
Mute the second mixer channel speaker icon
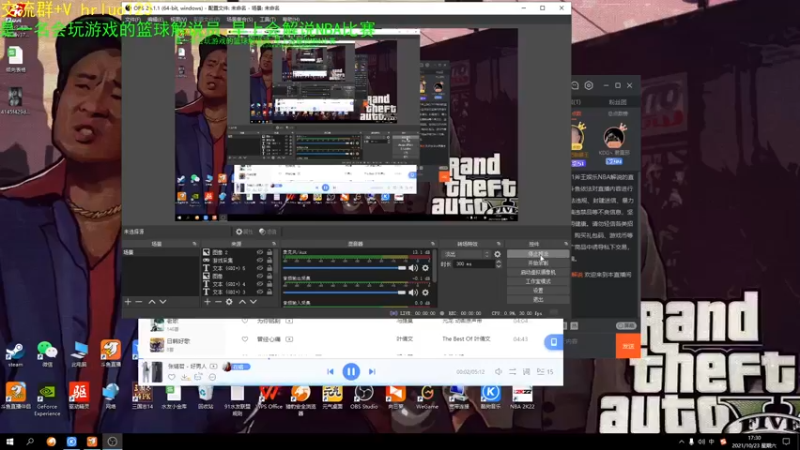[x=413, y=292]
